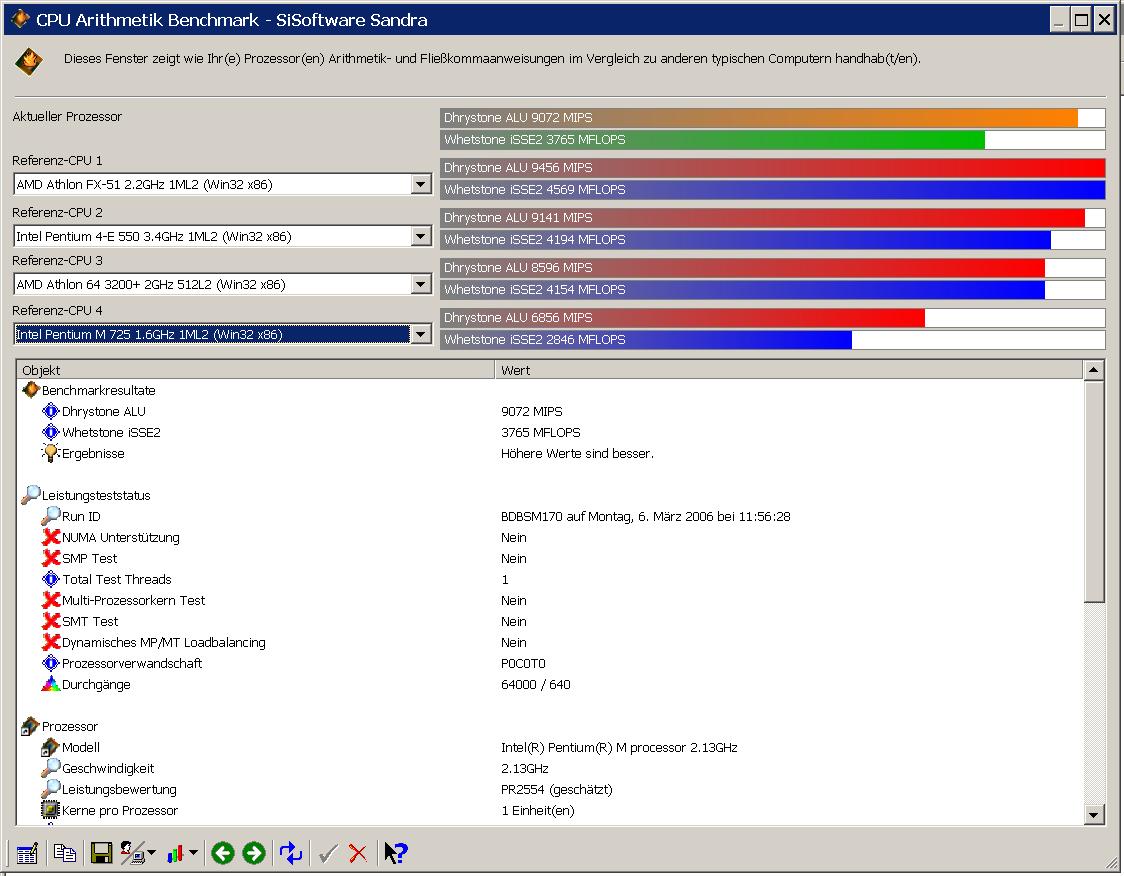The image size is (1124, 876).
Task: Click the value '9072 MIPS' in the Wert column
Action: [532, 411]
